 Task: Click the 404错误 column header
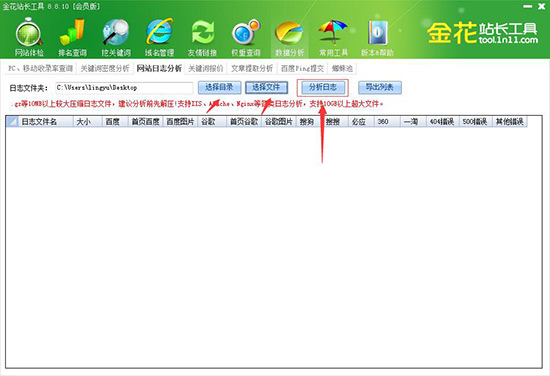pyautogui.click(x=443, y=122)
